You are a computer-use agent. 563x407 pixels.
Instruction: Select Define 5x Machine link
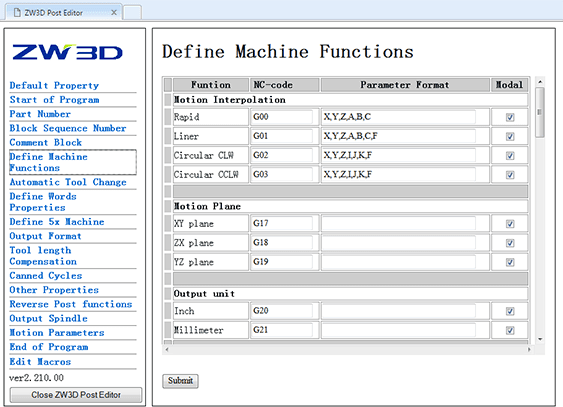[57, 222]
